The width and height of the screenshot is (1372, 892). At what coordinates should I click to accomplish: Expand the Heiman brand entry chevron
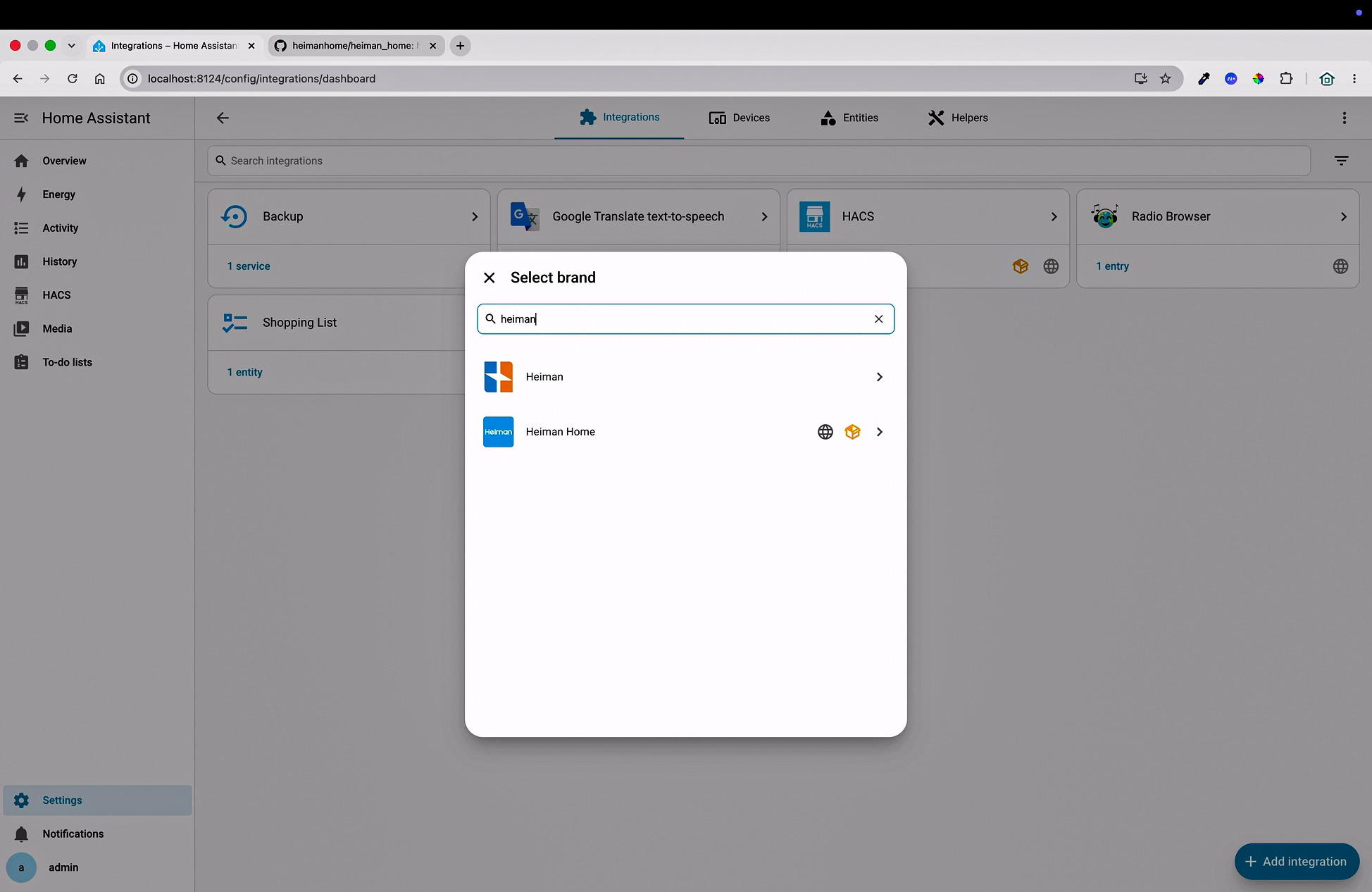[x=879, y=377]
